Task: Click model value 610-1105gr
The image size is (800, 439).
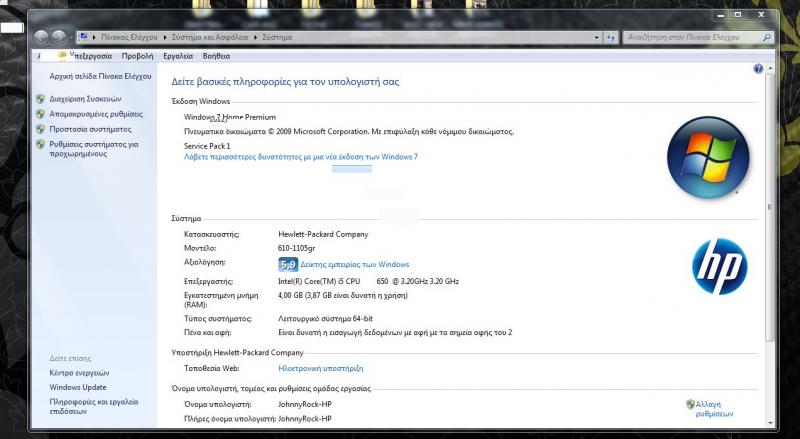Action: [296, 248]
